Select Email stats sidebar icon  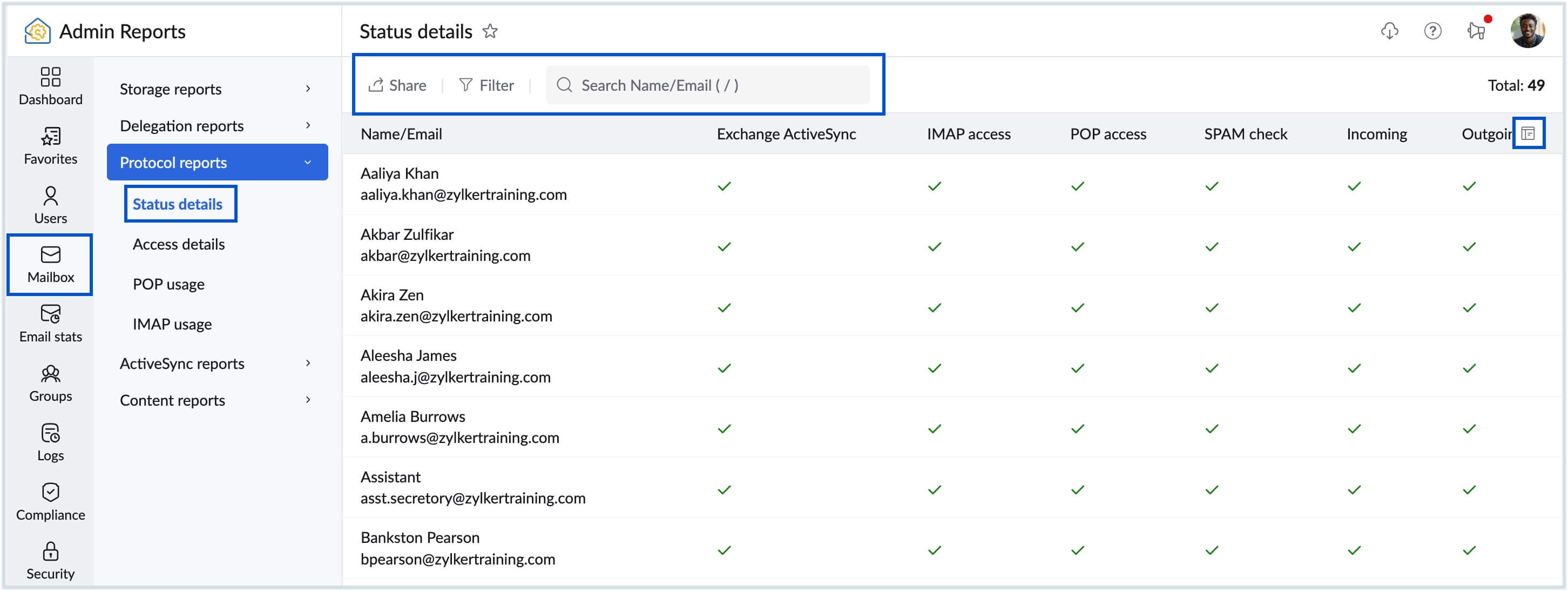51,323
